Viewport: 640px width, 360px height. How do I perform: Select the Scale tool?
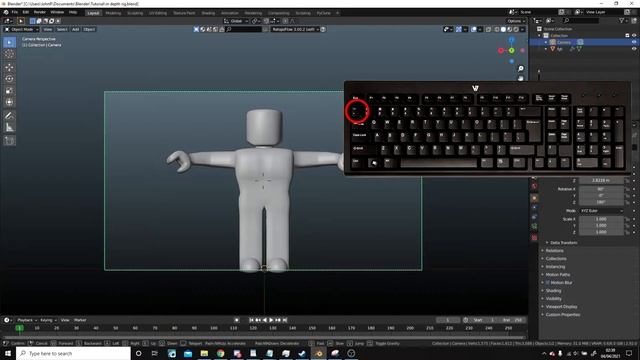9,91
